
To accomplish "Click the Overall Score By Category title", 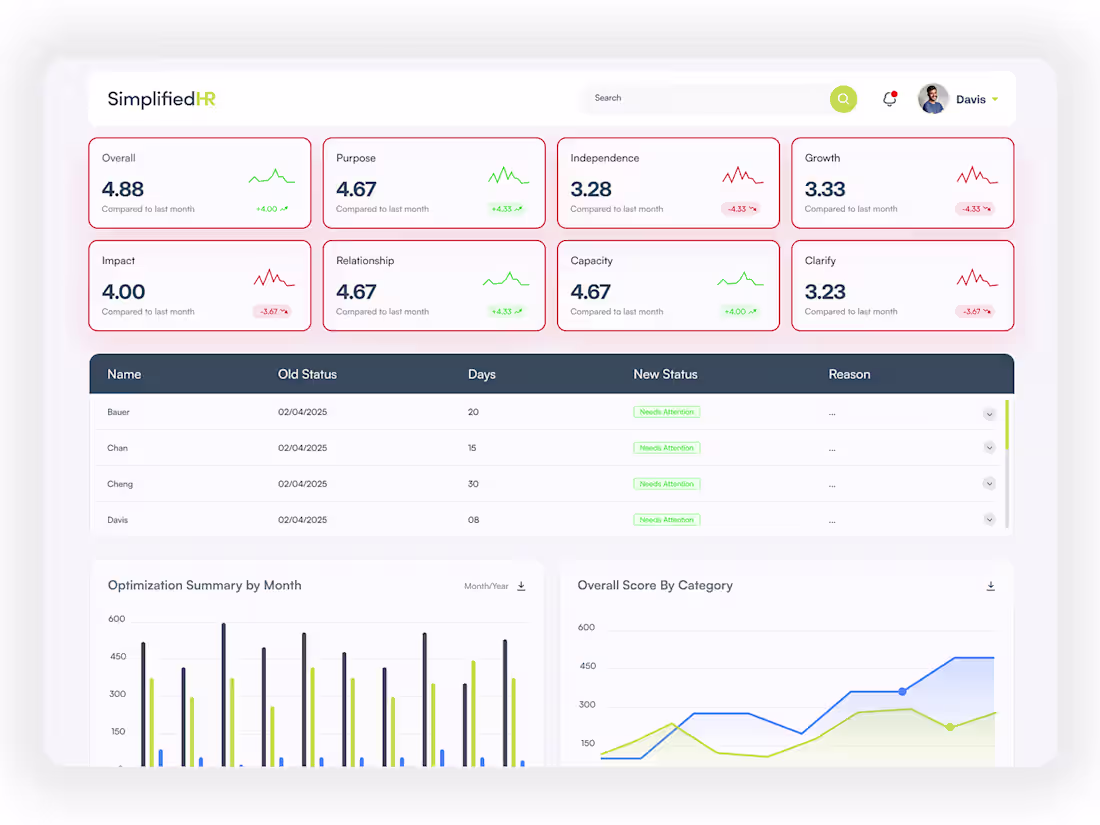I will (655, 585).
